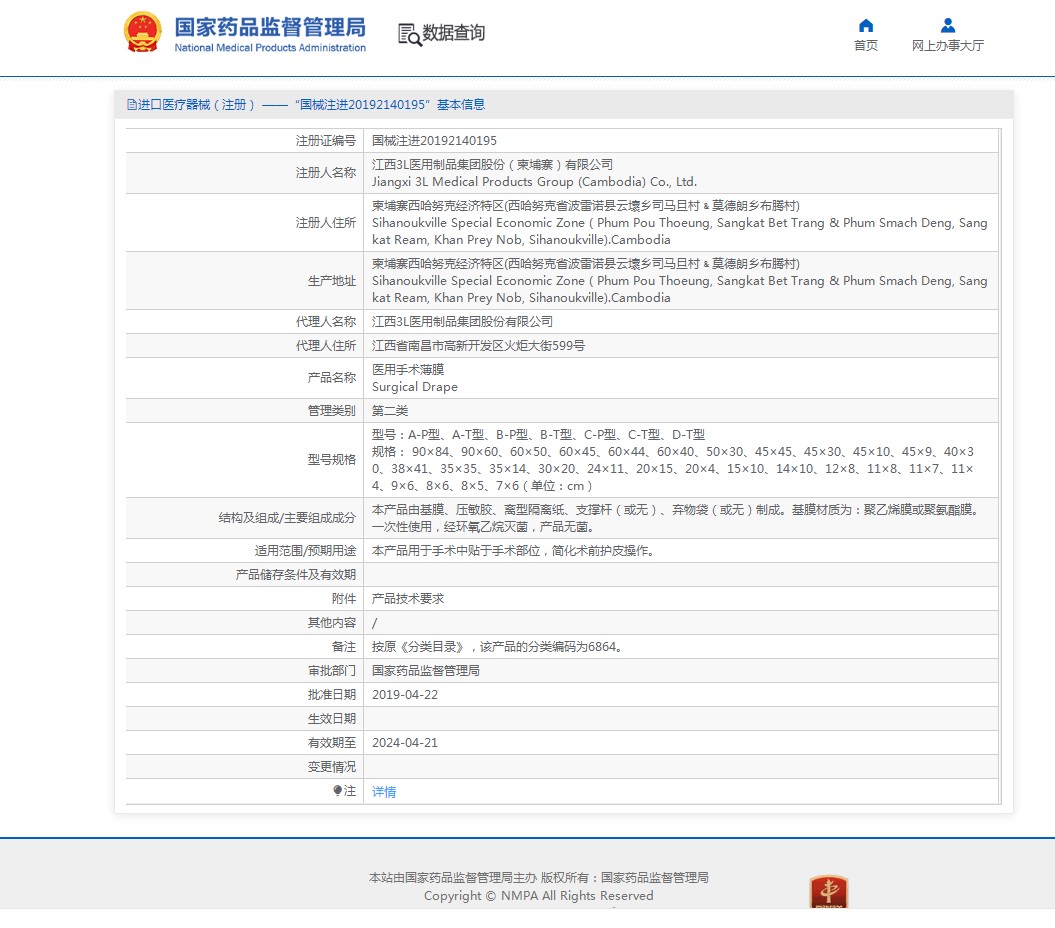
Task: Open the 详情 link
Action: 384,791
